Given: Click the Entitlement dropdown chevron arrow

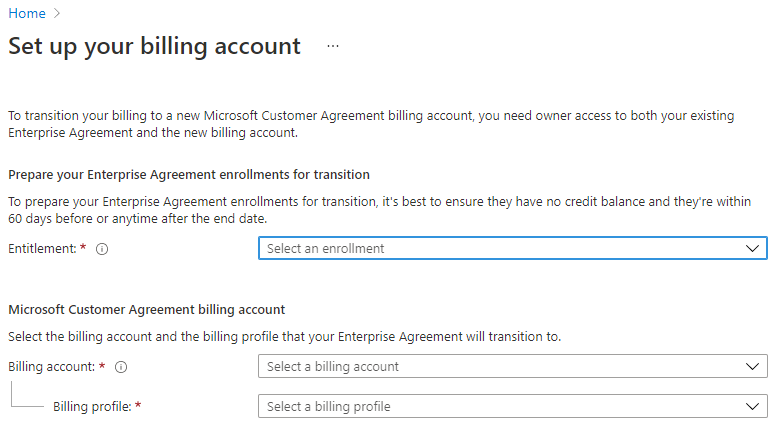Looking at the screenshot, I should (x=753, y=248).
